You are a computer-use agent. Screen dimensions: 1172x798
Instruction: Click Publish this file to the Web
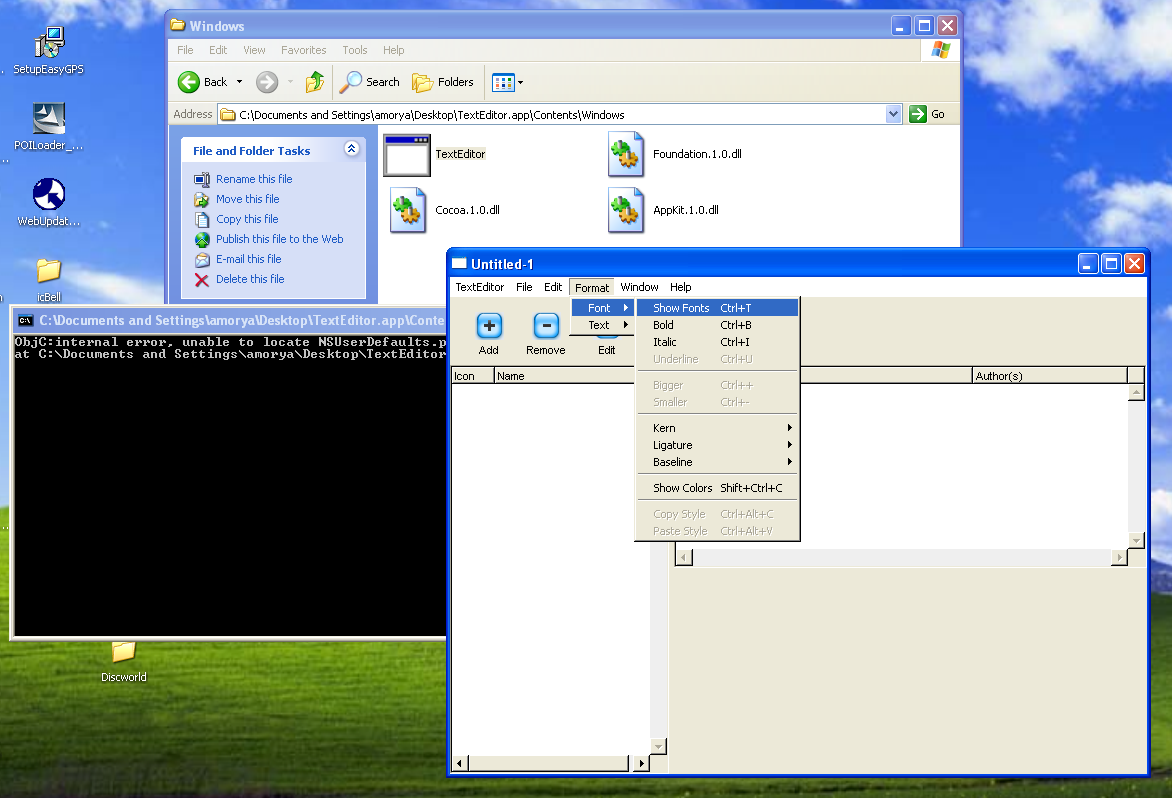[x=280, y=239]
